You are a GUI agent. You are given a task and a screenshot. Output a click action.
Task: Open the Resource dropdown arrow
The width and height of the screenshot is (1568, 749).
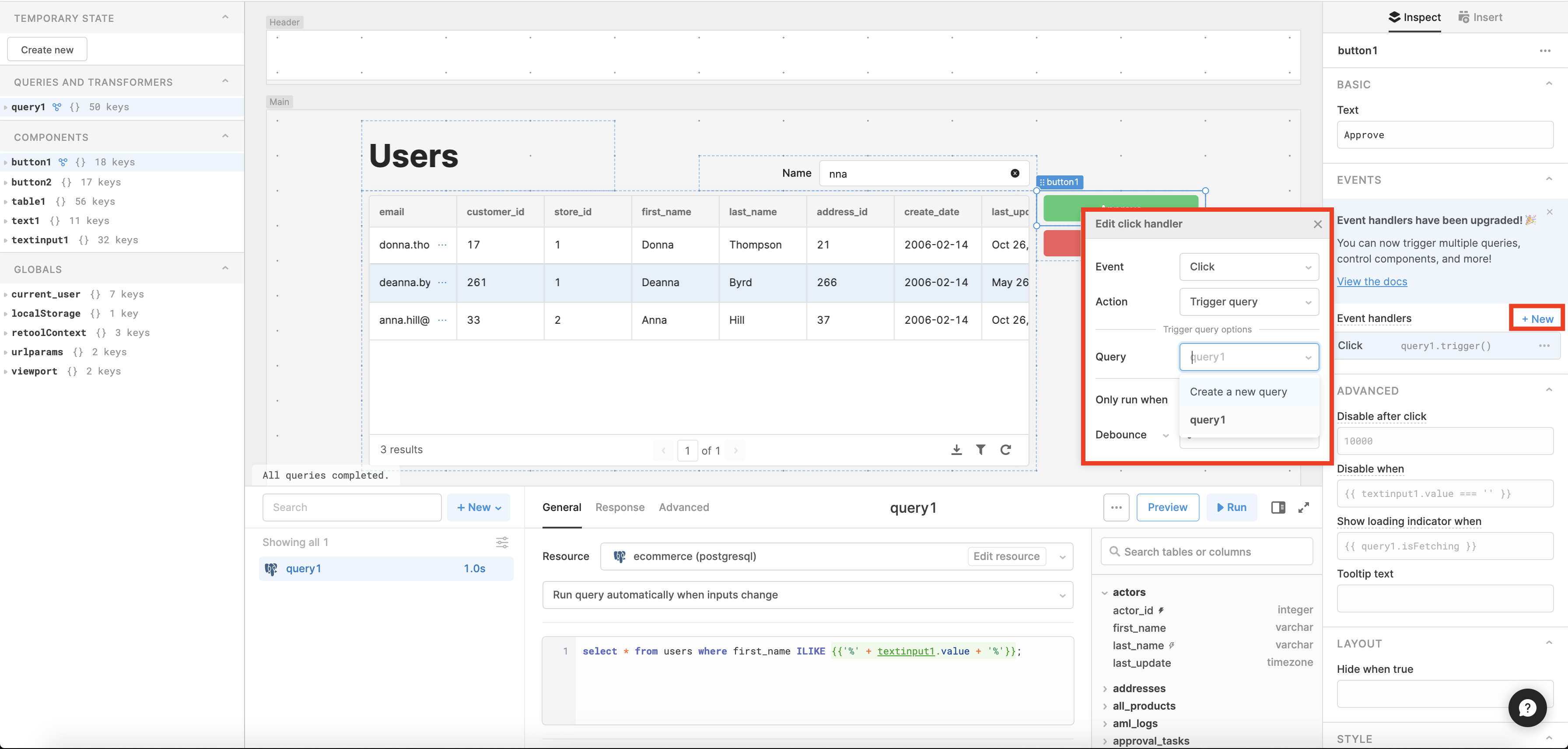1062,557
